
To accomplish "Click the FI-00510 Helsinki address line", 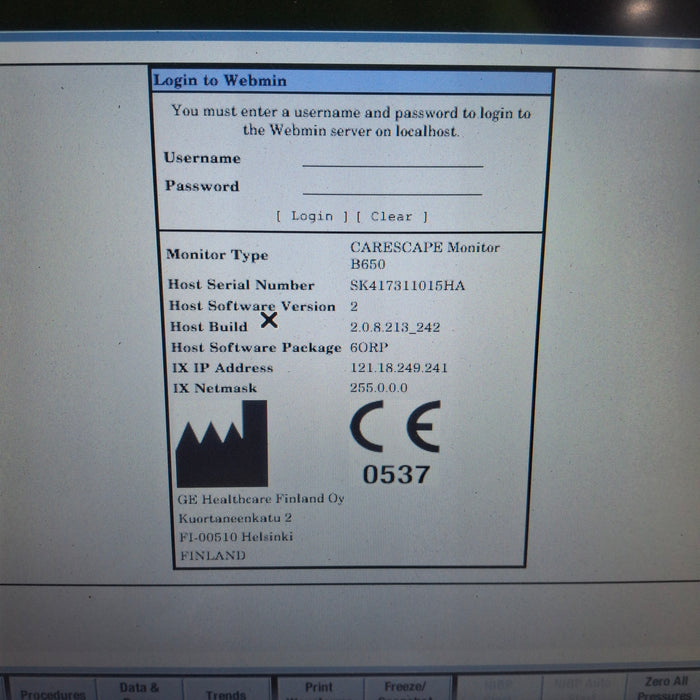I will (x=236, y=537).
